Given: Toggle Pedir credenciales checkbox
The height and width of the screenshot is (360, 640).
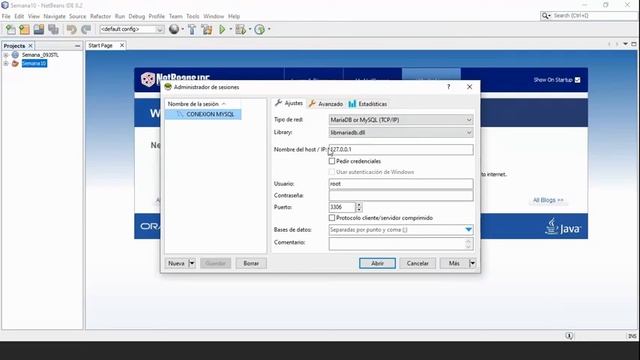Looking at the screenshot, I should coord(332,161).
